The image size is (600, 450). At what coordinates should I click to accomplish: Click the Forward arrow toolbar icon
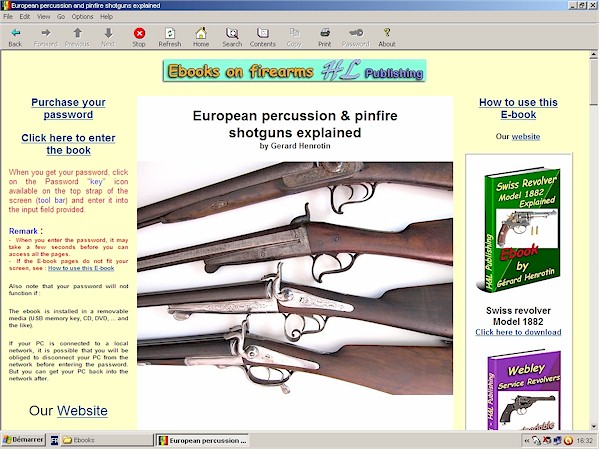[46, 33]
